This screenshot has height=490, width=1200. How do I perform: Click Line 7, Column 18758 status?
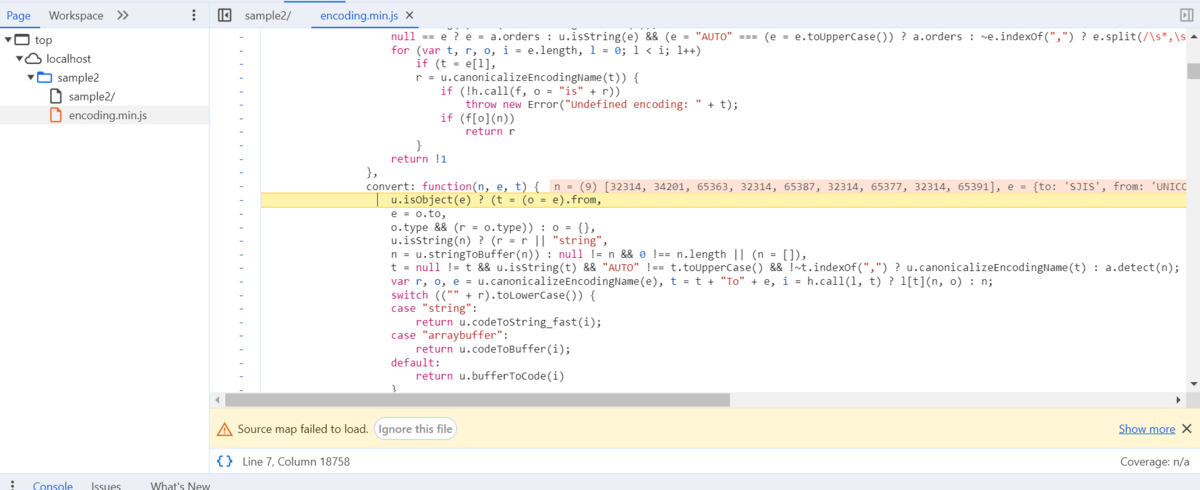click(x=296, y=461)
